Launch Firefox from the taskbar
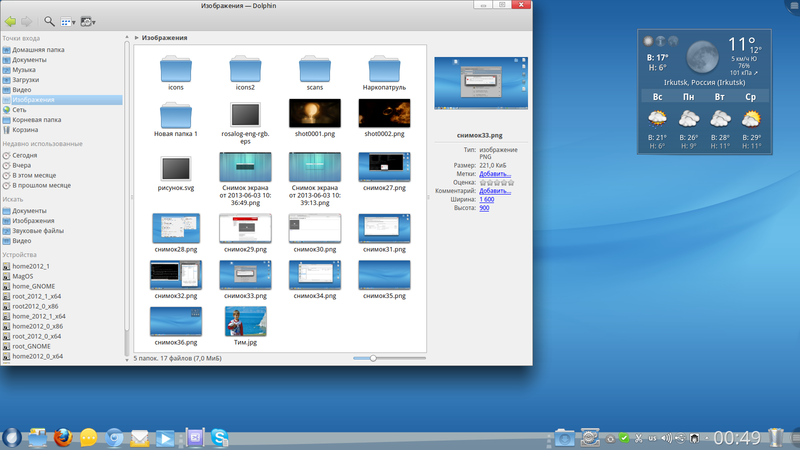Screen dimensions: 800x450 pos(63,438)
